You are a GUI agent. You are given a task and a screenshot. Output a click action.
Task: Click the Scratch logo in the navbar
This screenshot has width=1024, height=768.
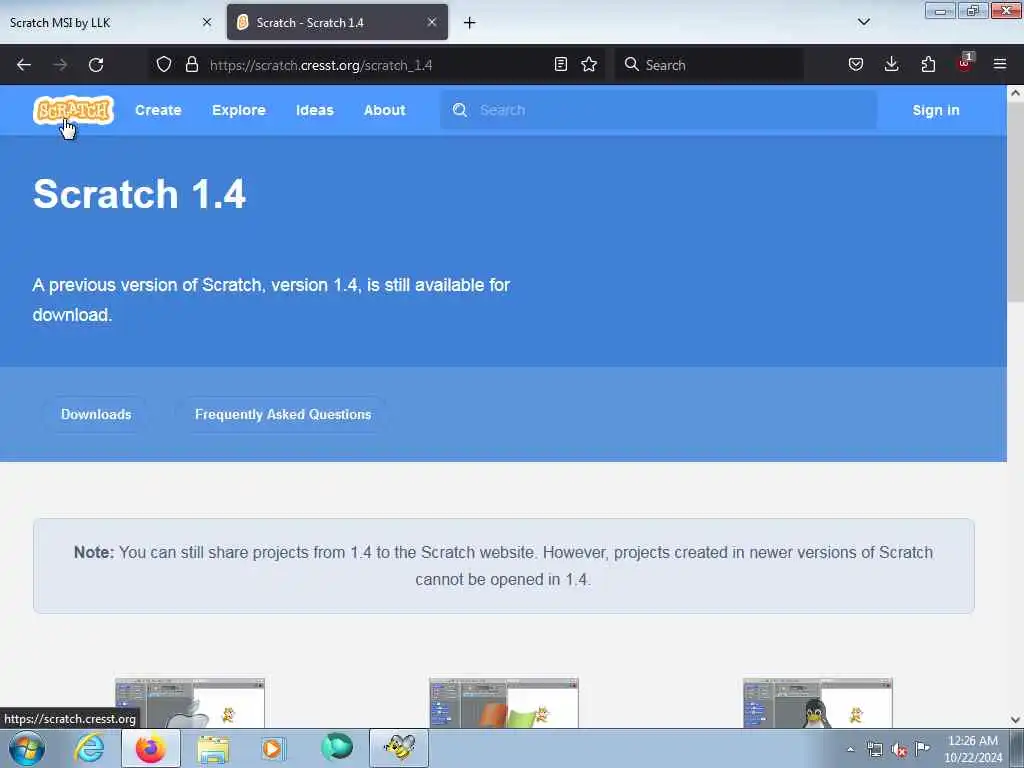(x=73, y=110)
